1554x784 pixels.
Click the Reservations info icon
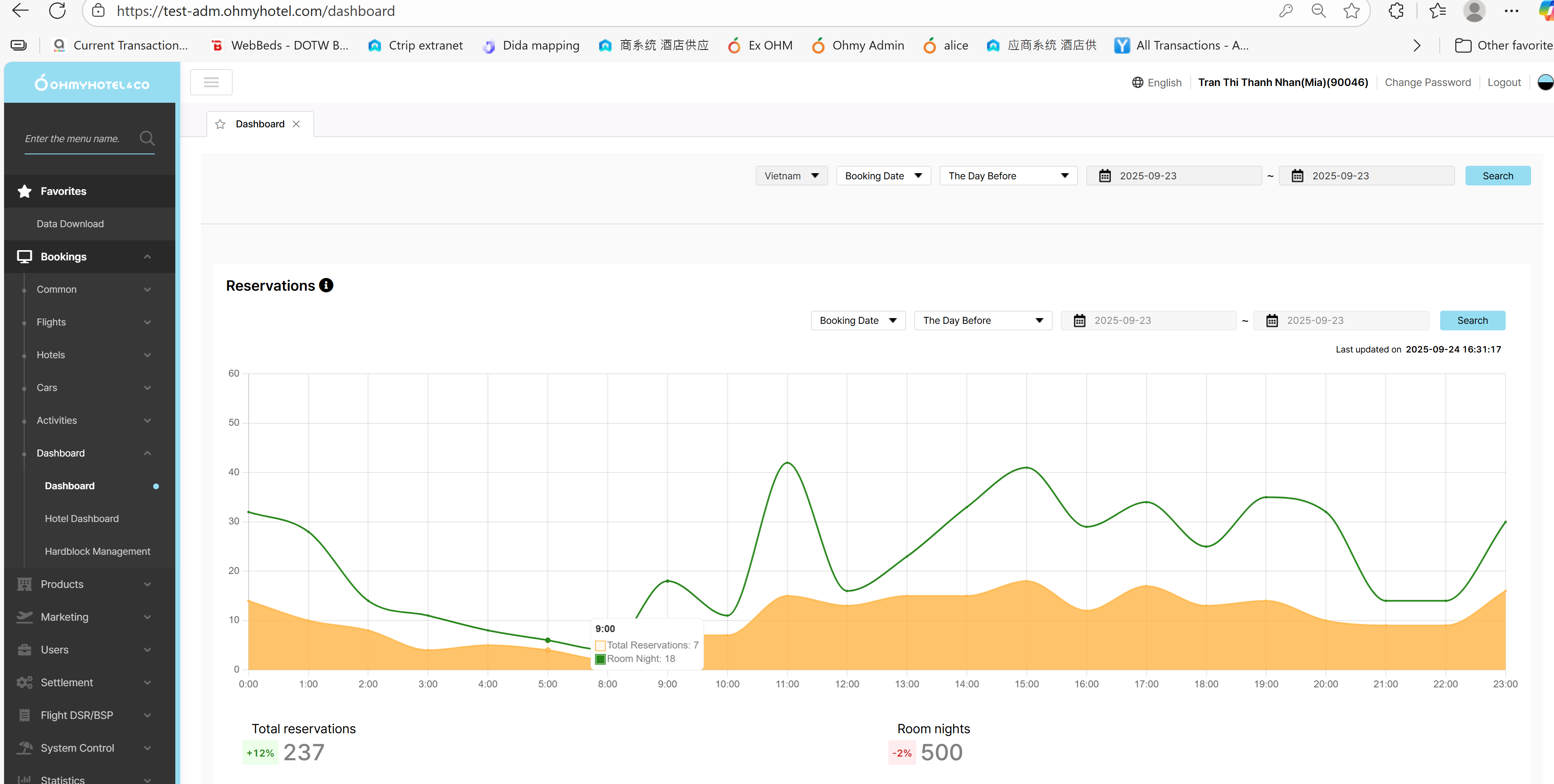click(326, 285)
